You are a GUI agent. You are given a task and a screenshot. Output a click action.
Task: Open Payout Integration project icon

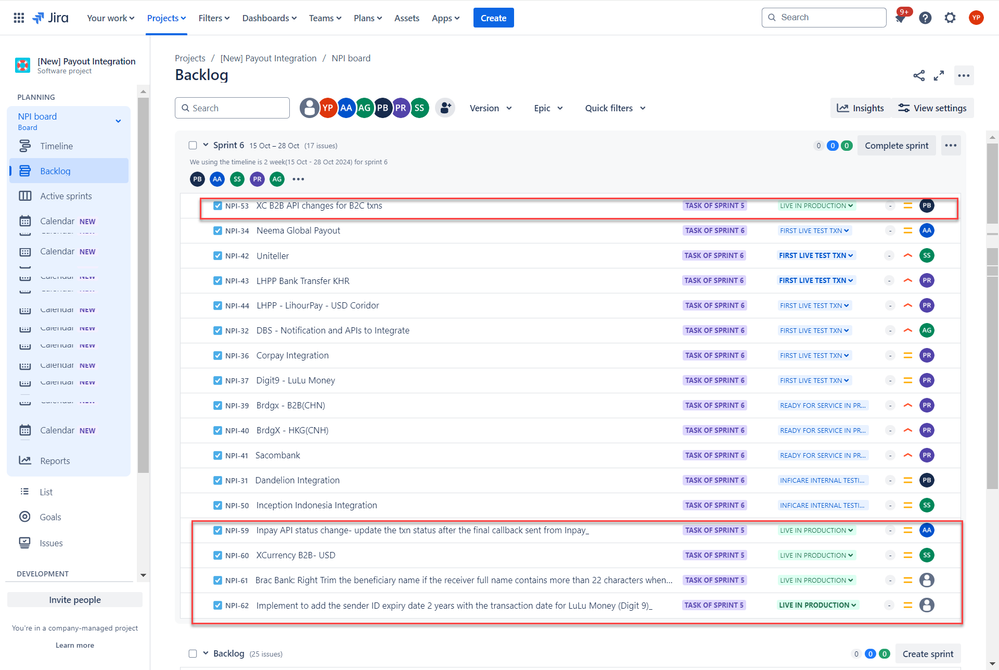coord(23,65)
